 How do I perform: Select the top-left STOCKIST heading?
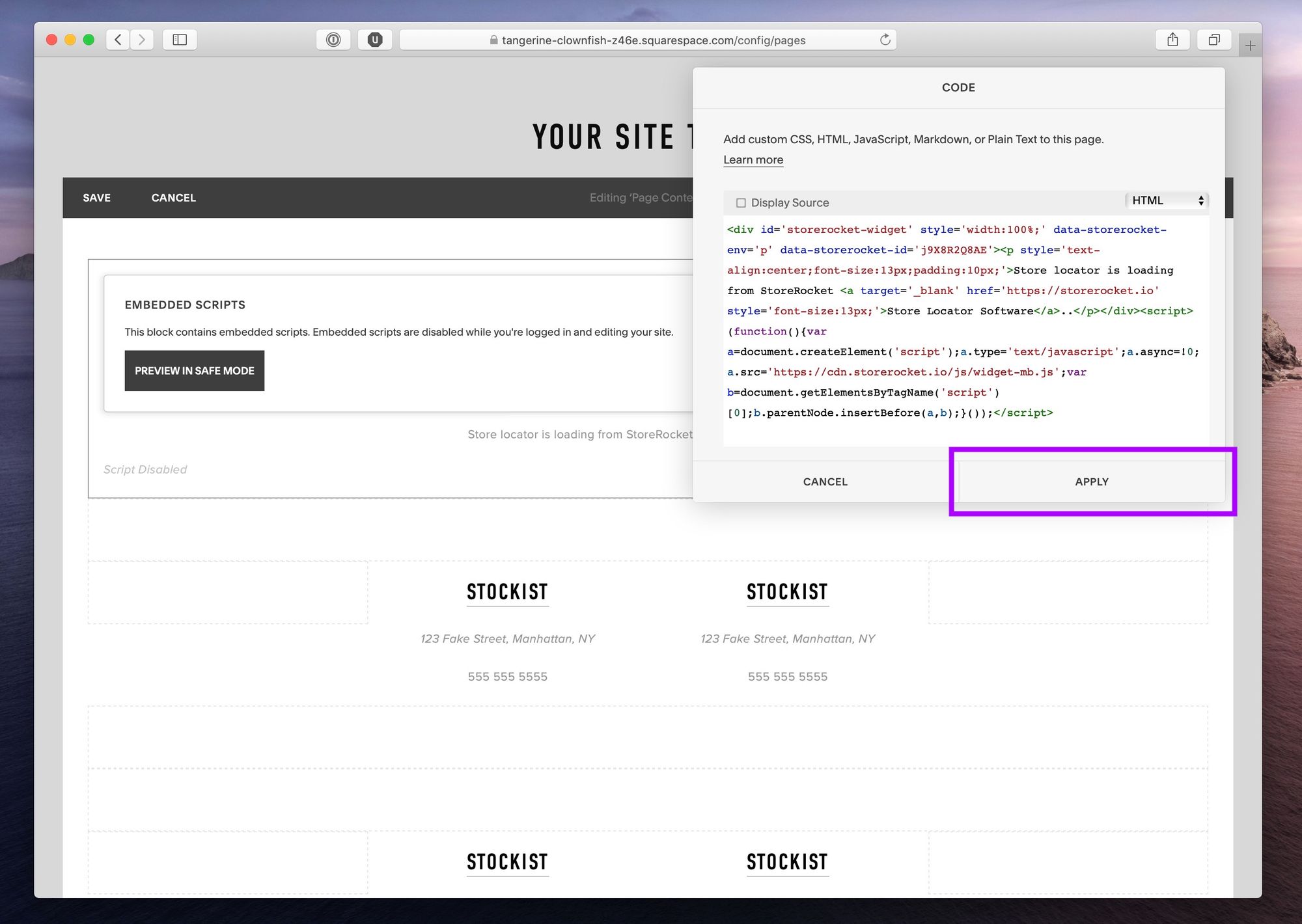(x=507, y=592)
